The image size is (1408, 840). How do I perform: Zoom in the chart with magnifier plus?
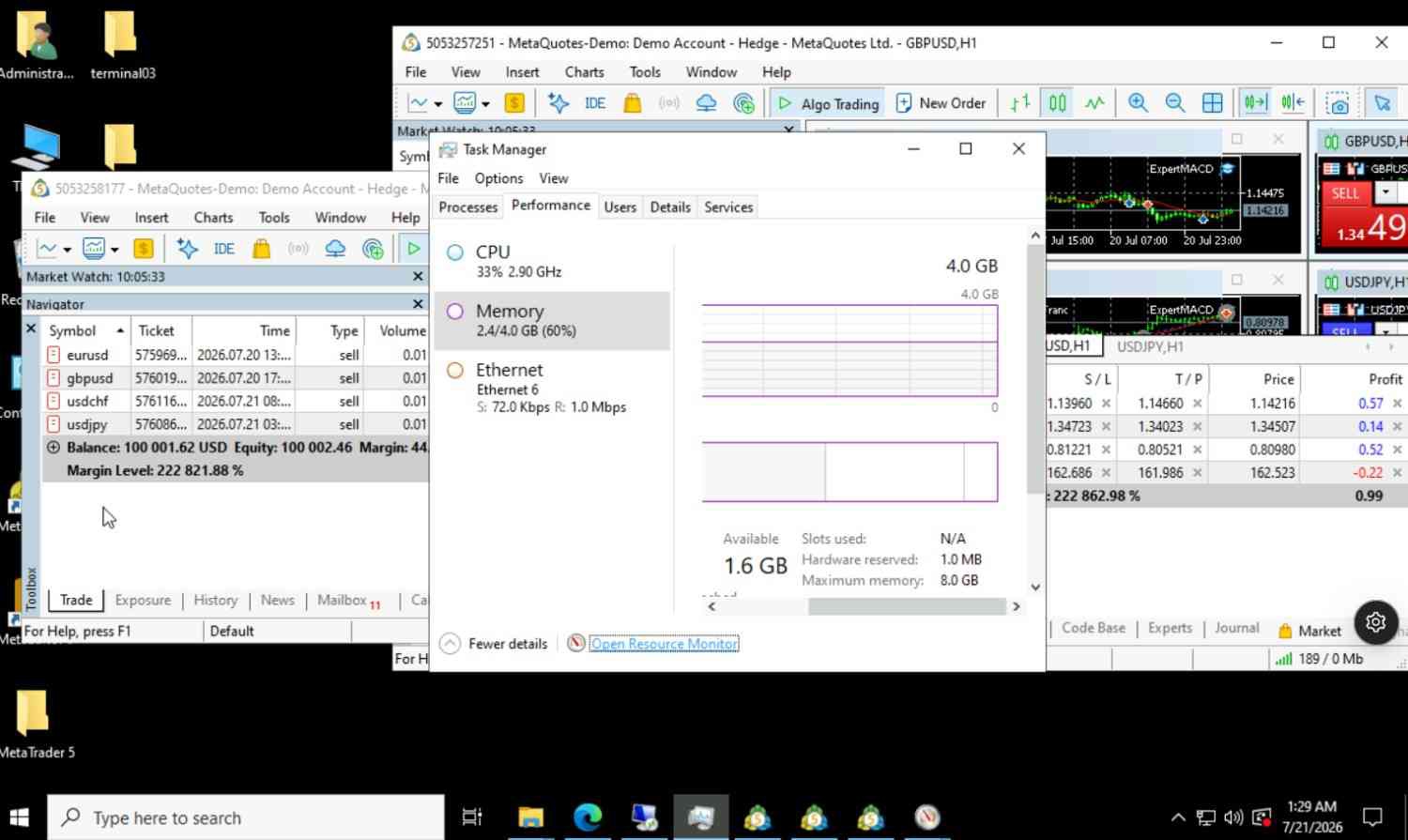(x=1138, y=103)
